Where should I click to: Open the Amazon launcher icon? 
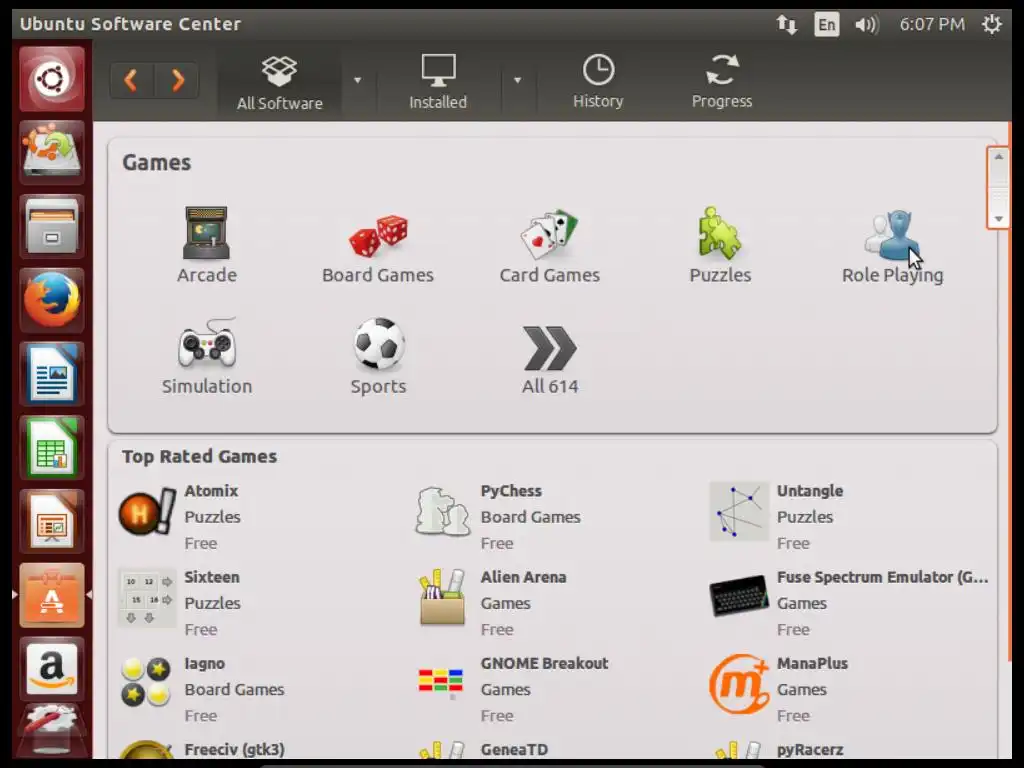coord(52,669)
